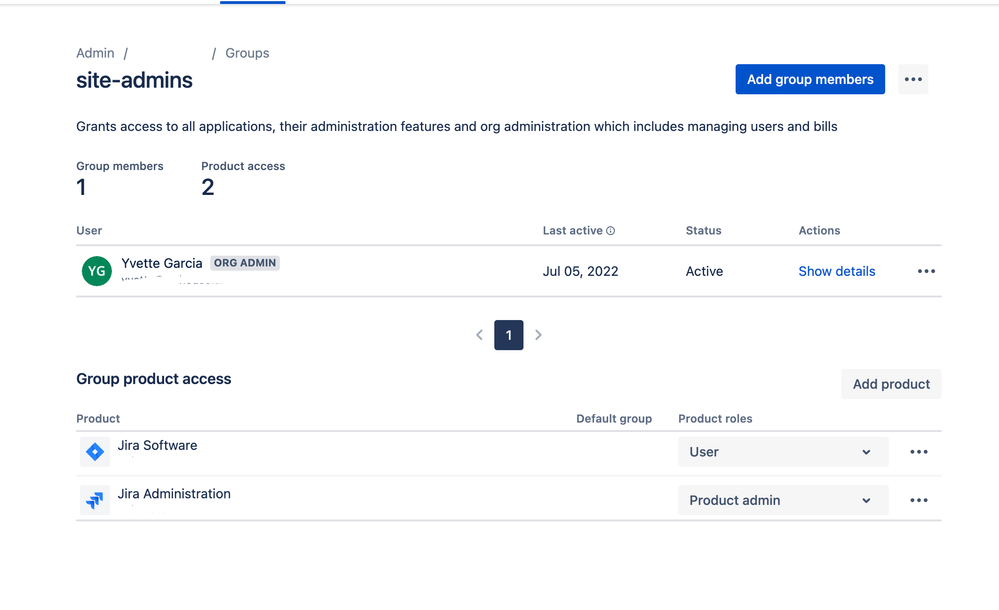The width and height of the screenshot is (999, 610).
Task: Select page 1 in the pagination
Action: pyautogui.click(x=508, y=335)
